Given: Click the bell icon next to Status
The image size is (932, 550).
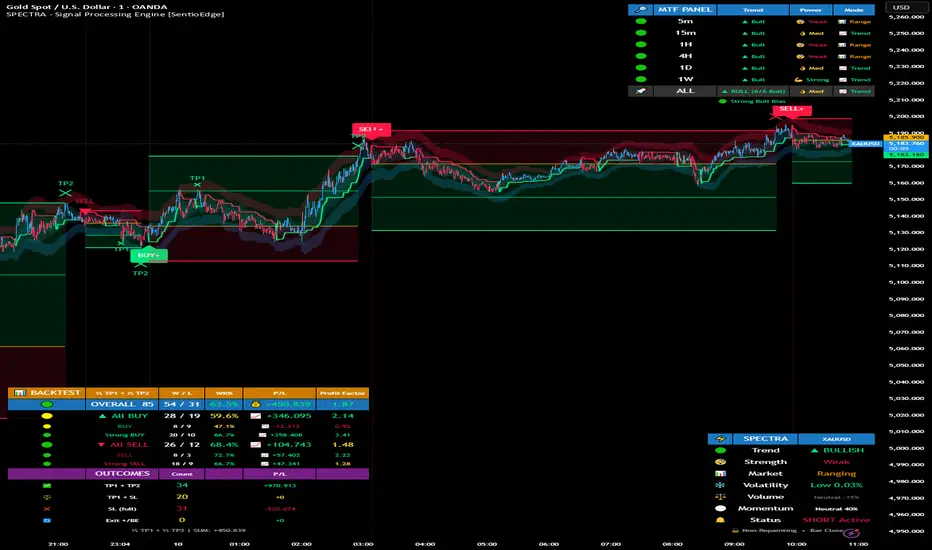Looking at the screenshot, I should click(720, 520).
